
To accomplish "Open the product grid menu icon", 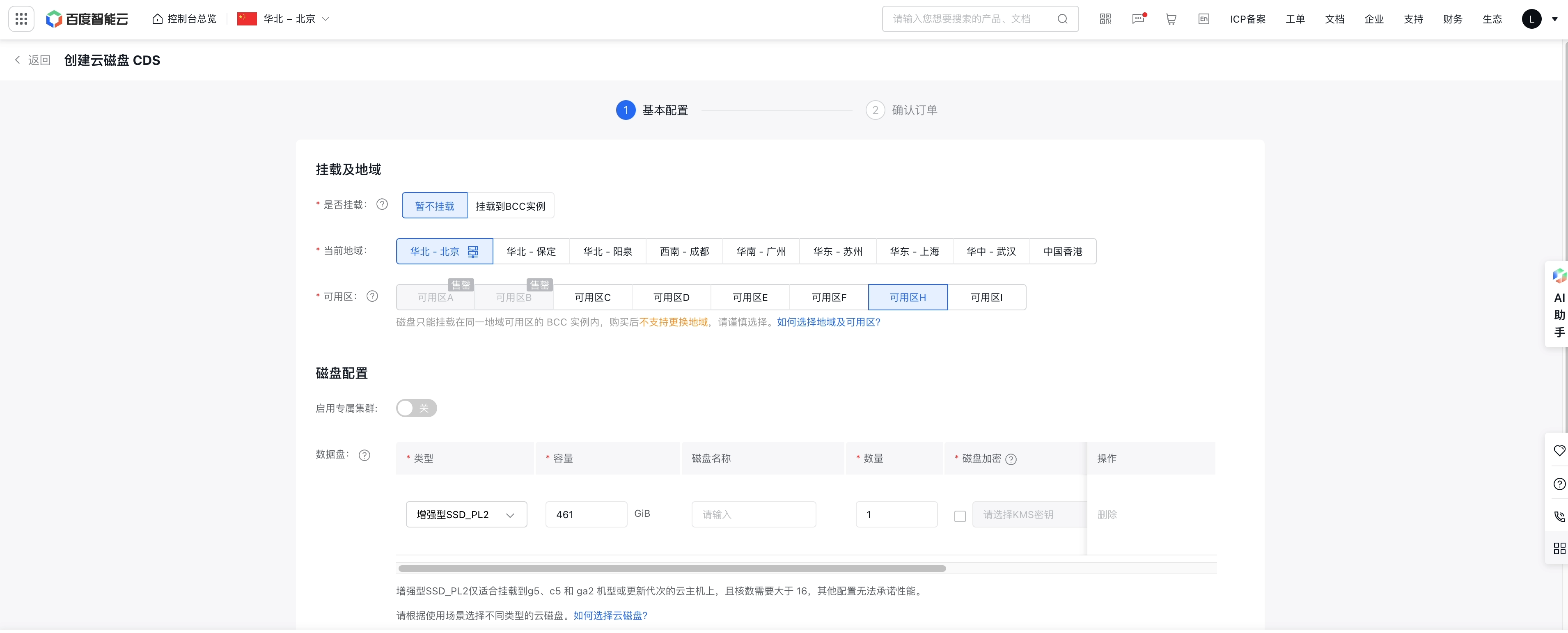I will coord(21,19).
